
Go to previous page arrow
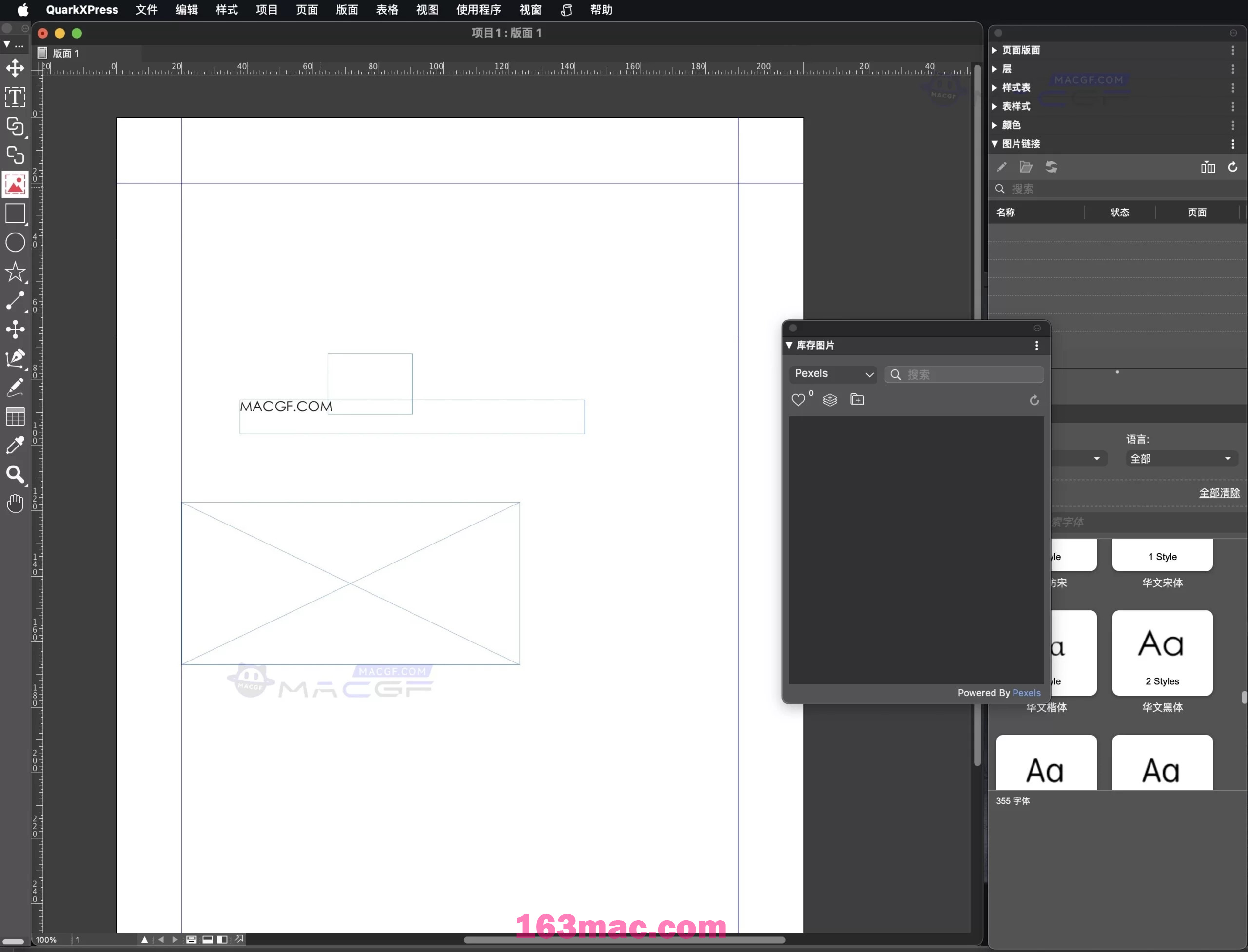(161, 940)
